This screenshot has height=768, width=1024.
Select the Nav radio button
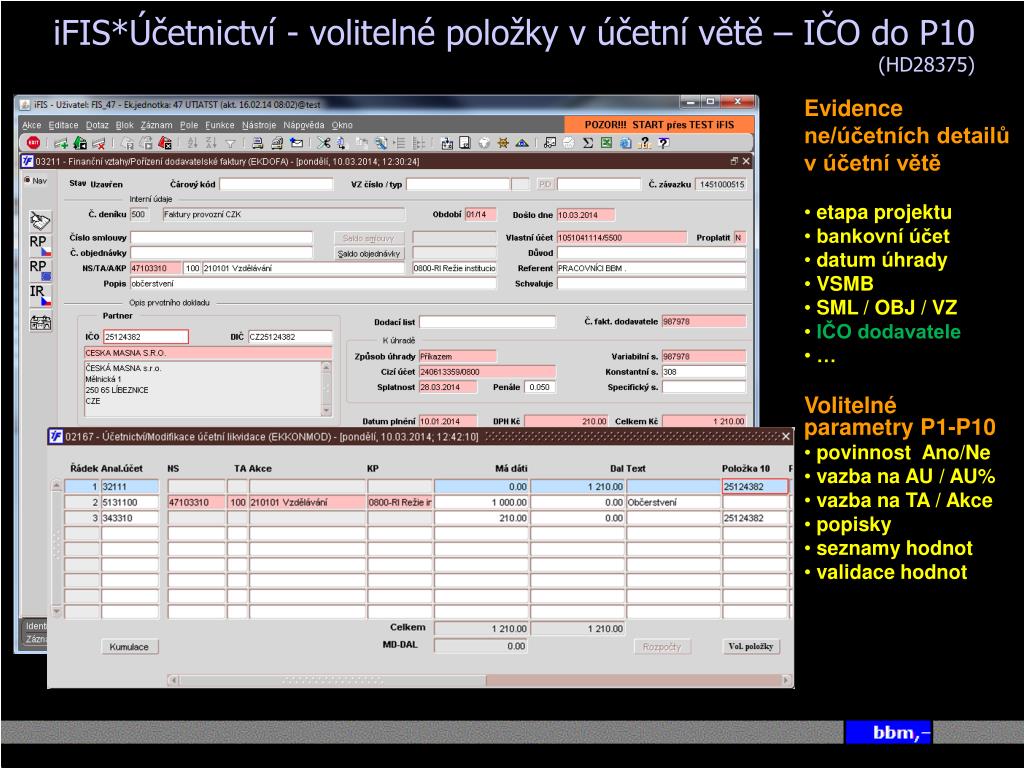click(27, 180)
